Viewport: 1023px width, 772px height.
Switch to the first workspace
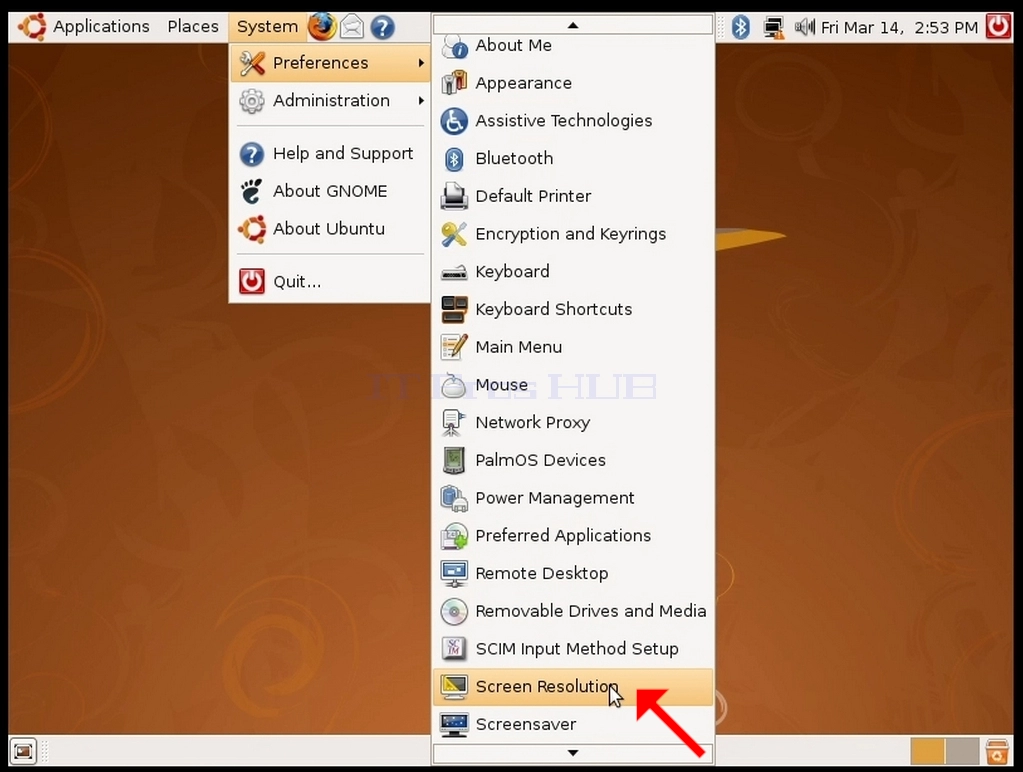[x=928, y=751]
